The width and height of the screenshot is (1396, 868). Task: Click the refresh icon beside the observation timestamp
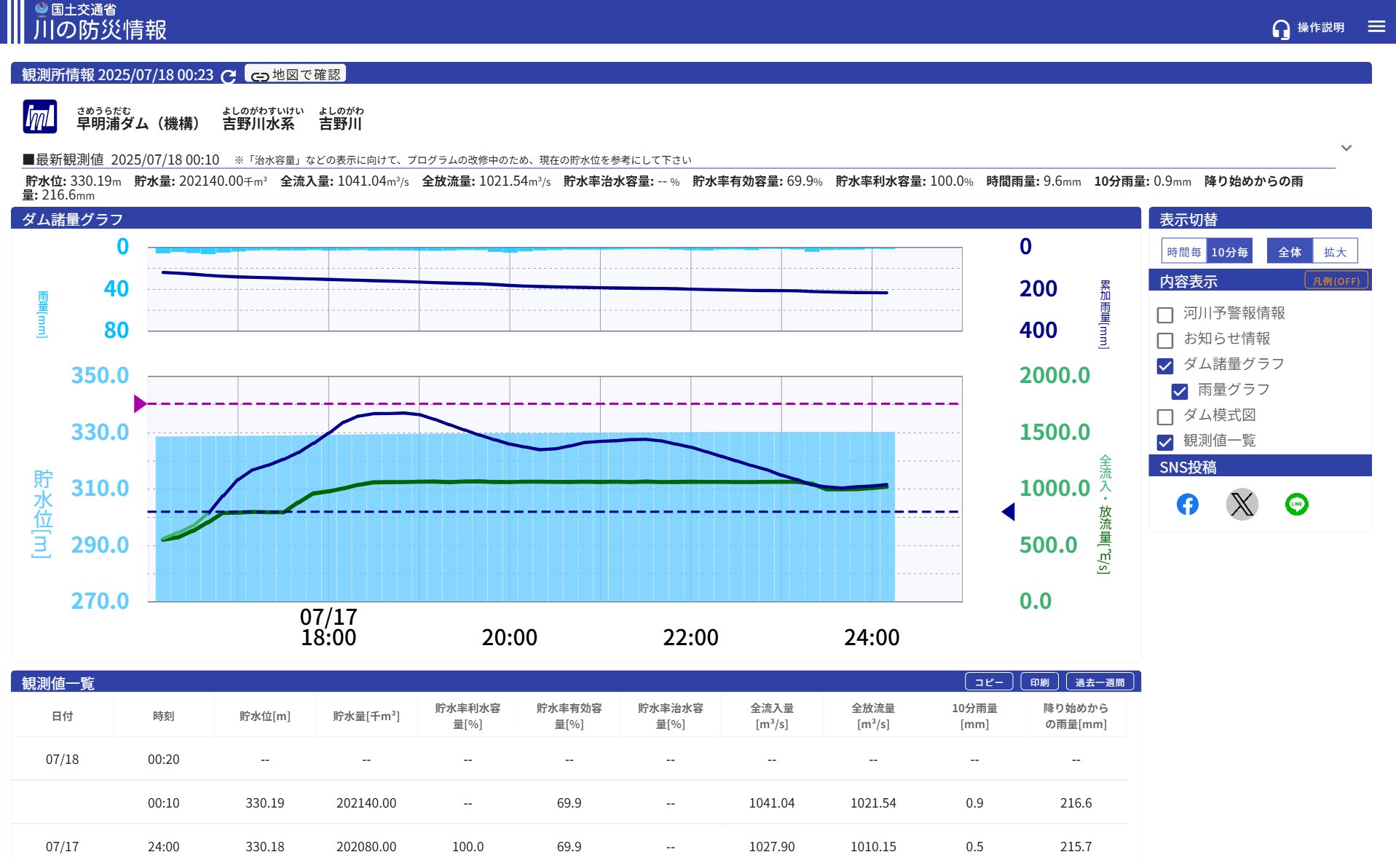pos(228,76)
